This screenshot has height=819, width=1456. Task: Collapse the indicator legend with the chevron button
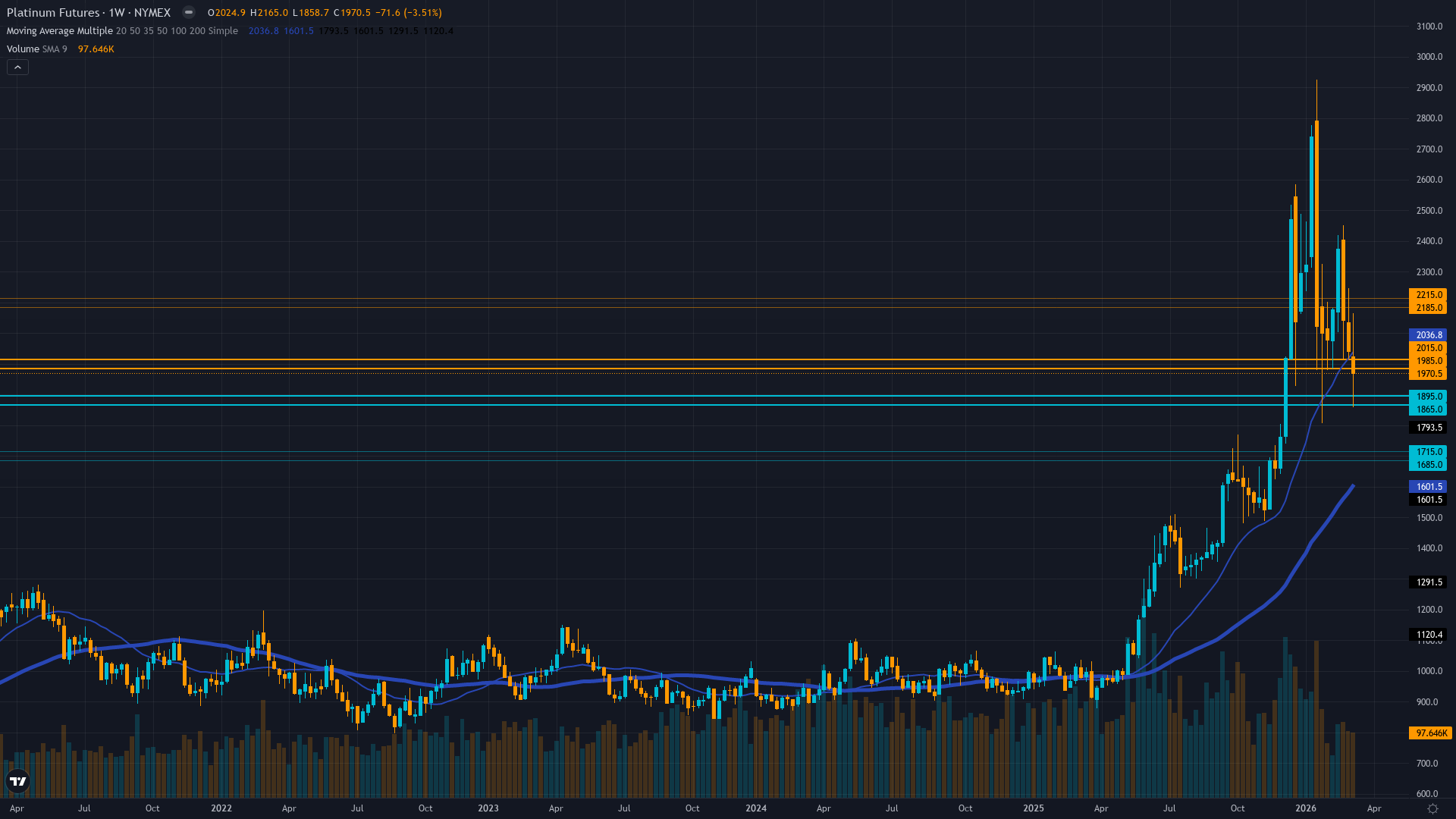tap(17, 67)
